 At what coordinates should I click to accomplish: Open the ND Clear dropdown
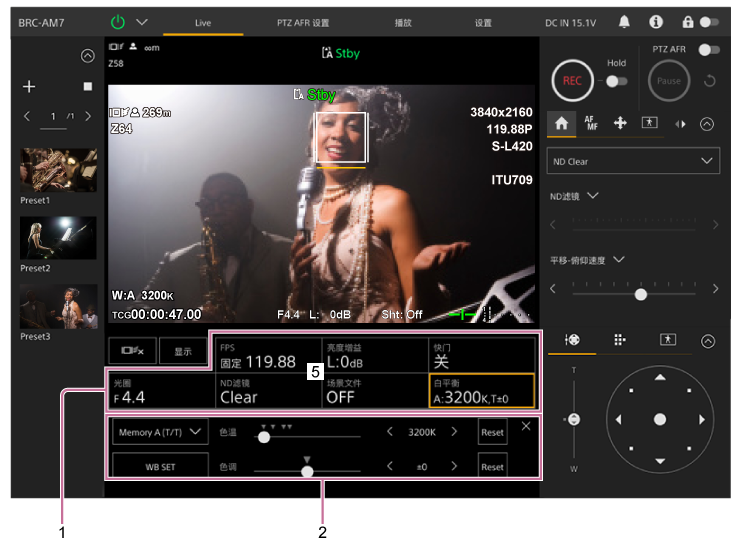tap(633, 161)
